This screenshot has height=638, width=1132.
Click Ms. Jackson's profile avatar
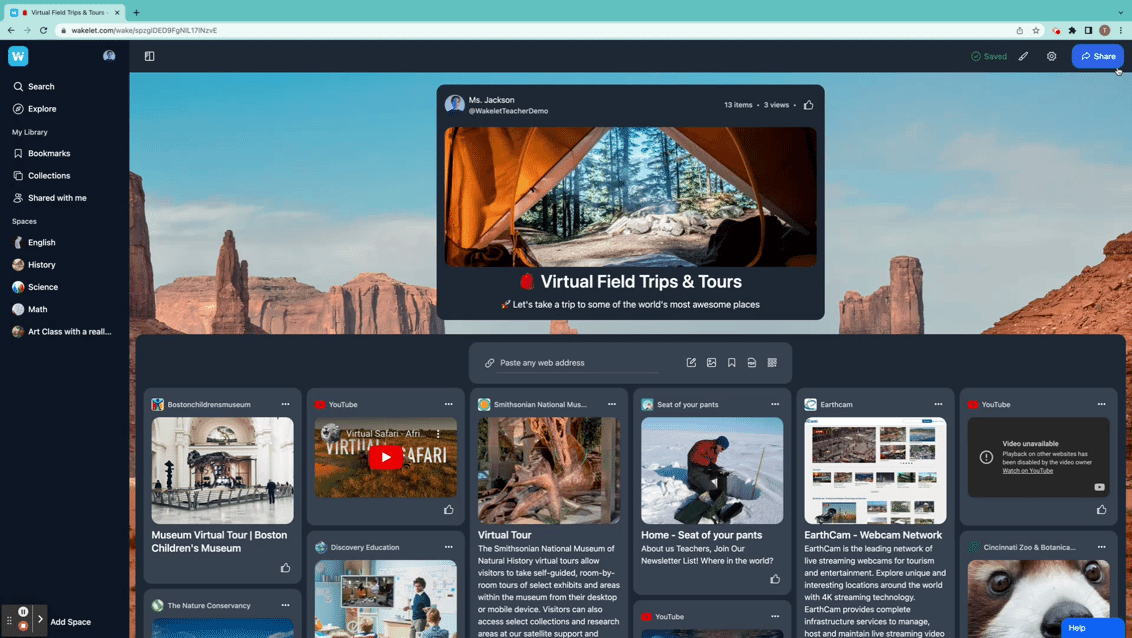[455, 104]
